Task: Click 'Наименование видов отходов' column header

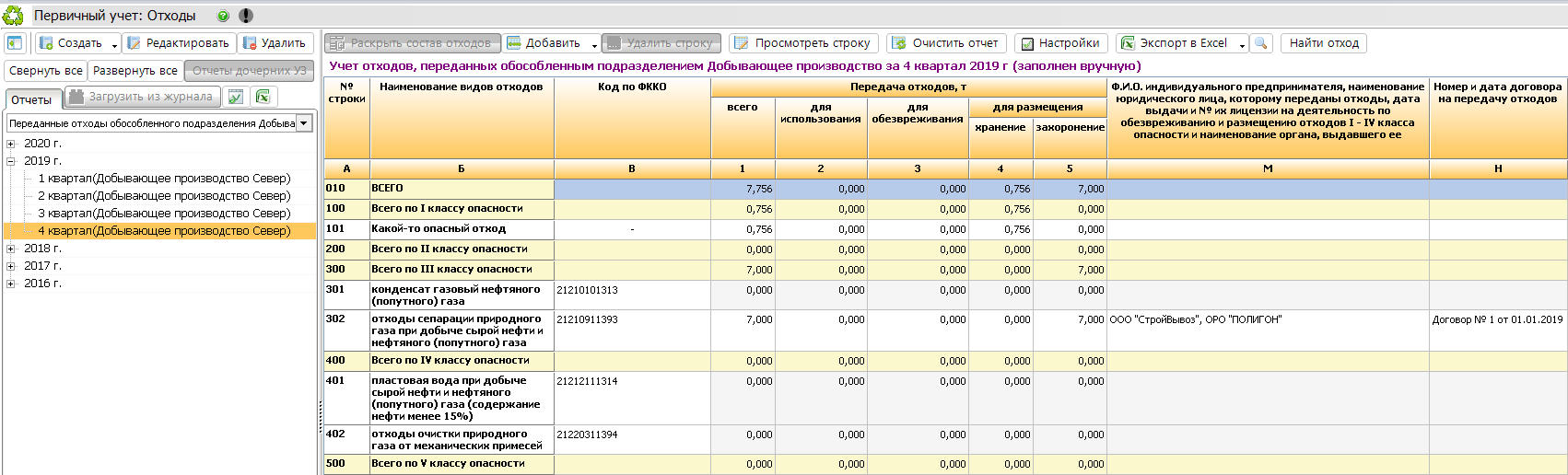Action: click(x=462, y=118)
